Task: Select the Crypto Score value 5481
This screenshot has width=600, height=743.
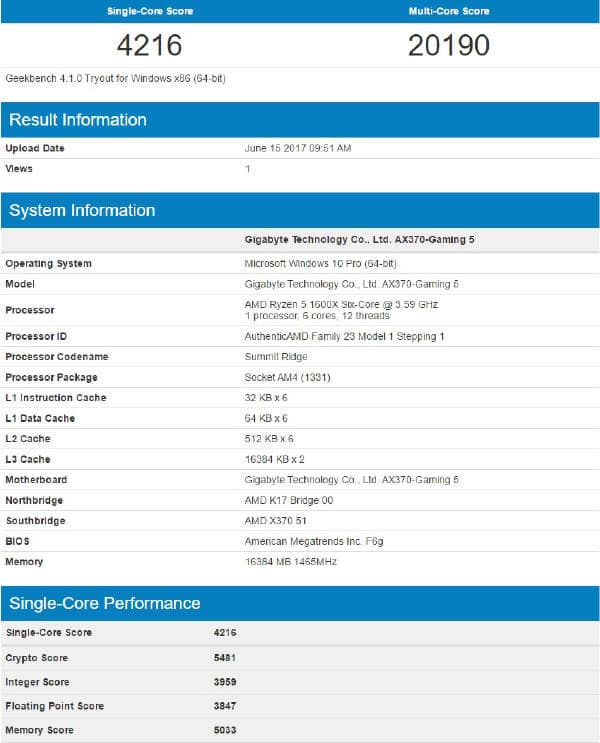Action: click(225, 658)
